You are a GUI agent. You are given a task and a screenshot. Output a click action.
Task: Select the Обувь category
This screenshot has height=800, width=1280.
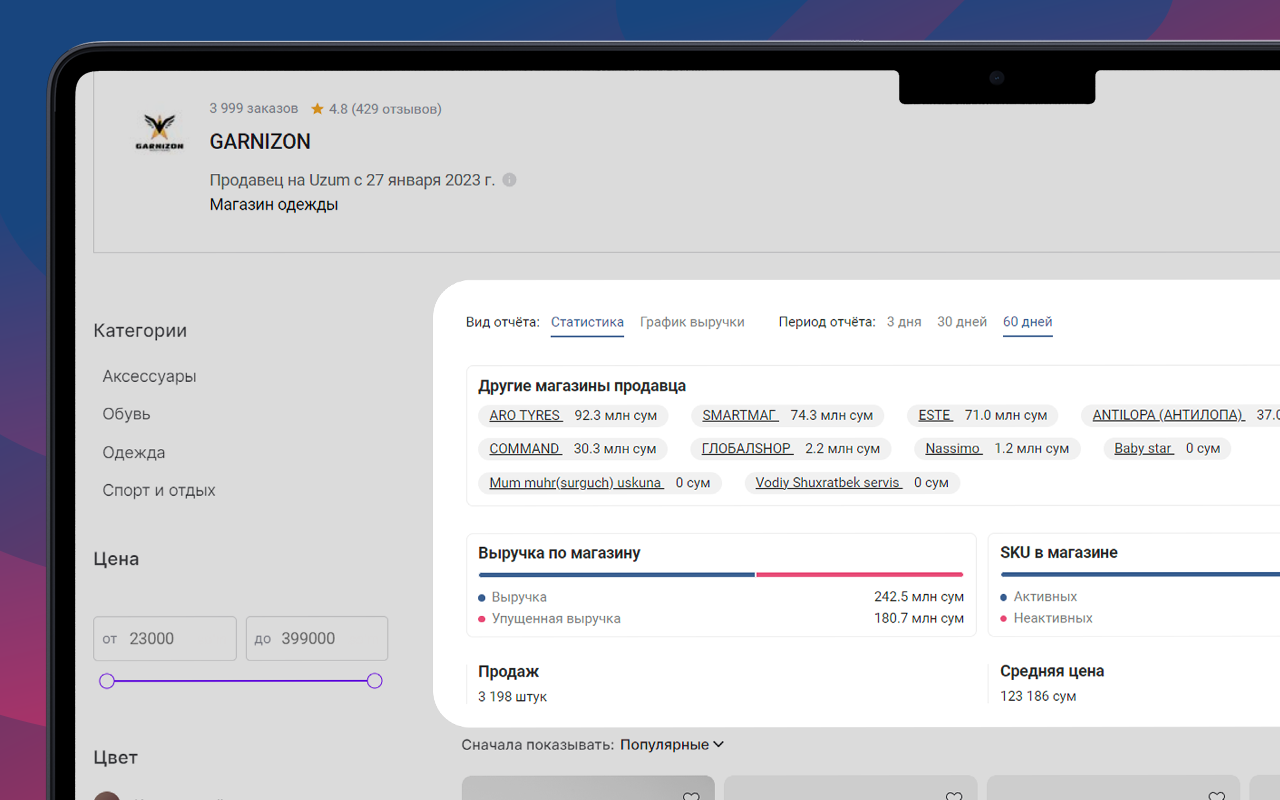(126, 414)
